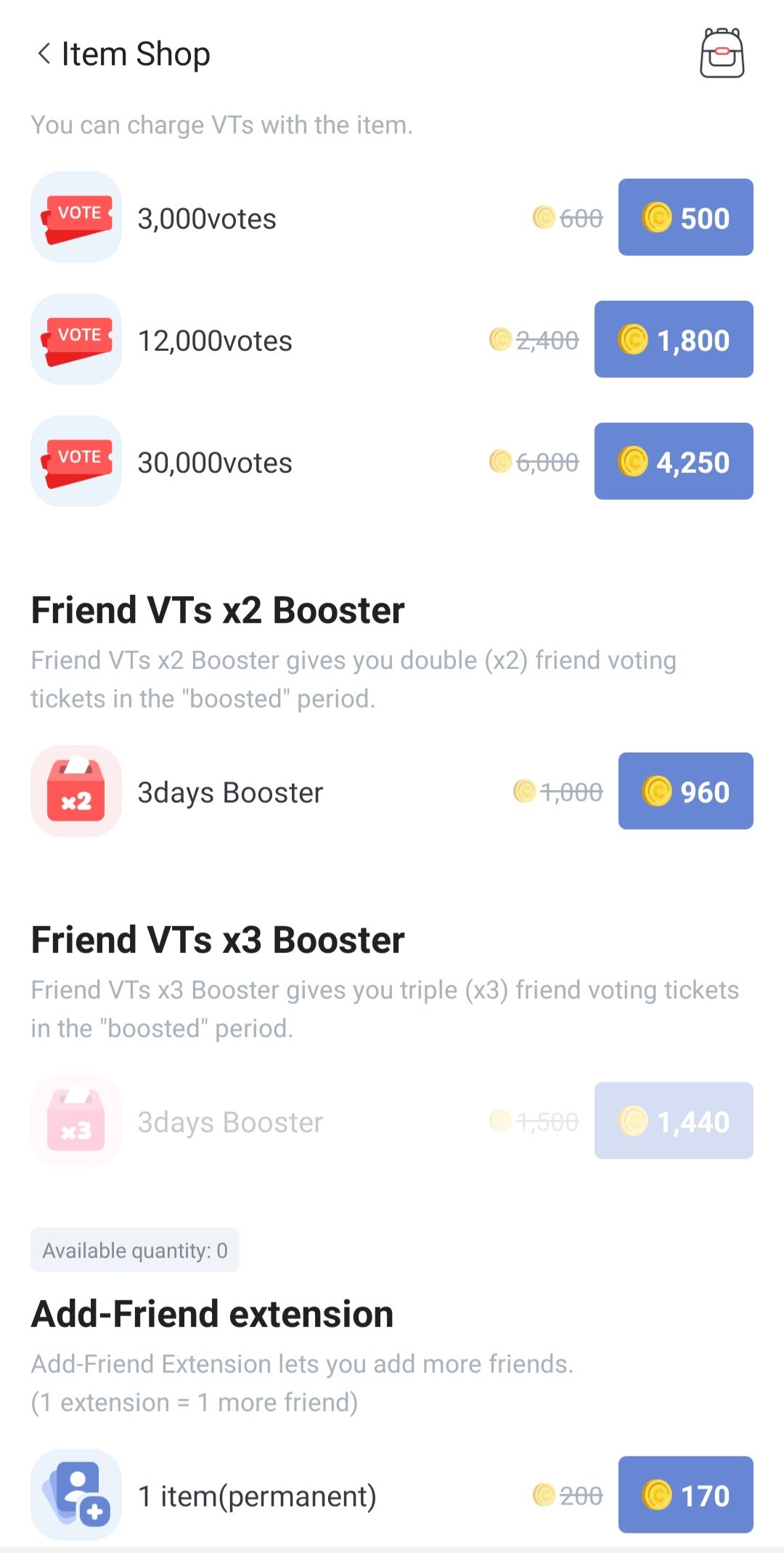Open the backpack inventory icon
The width and height of the screenshot is (784, 1553).
tap(722, 53)
